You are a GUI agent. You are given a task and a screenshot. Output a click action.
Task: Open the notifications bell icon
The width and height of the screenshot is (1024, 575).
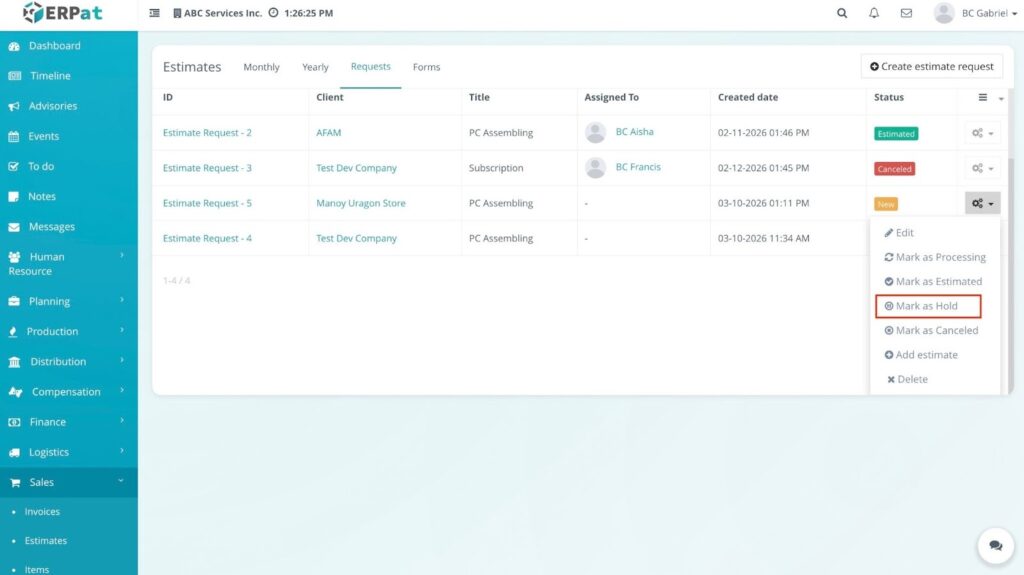(x=874, y=13)
